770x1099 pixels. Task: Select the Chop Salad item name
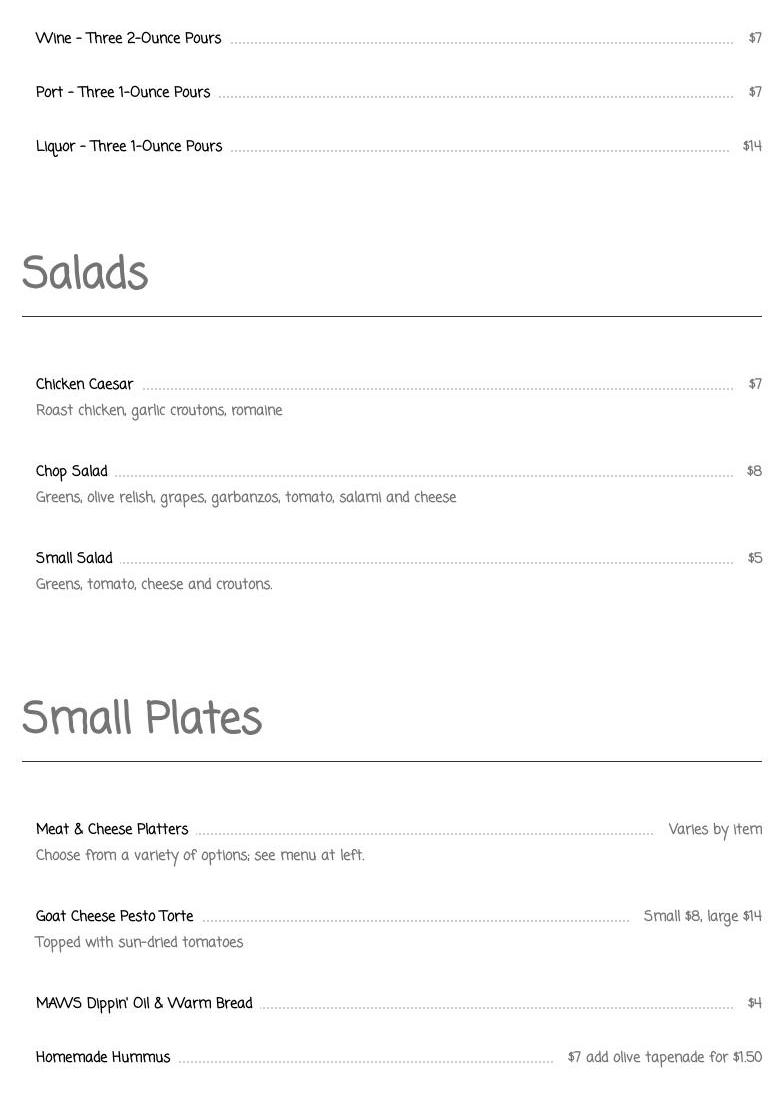click(71, 471)
